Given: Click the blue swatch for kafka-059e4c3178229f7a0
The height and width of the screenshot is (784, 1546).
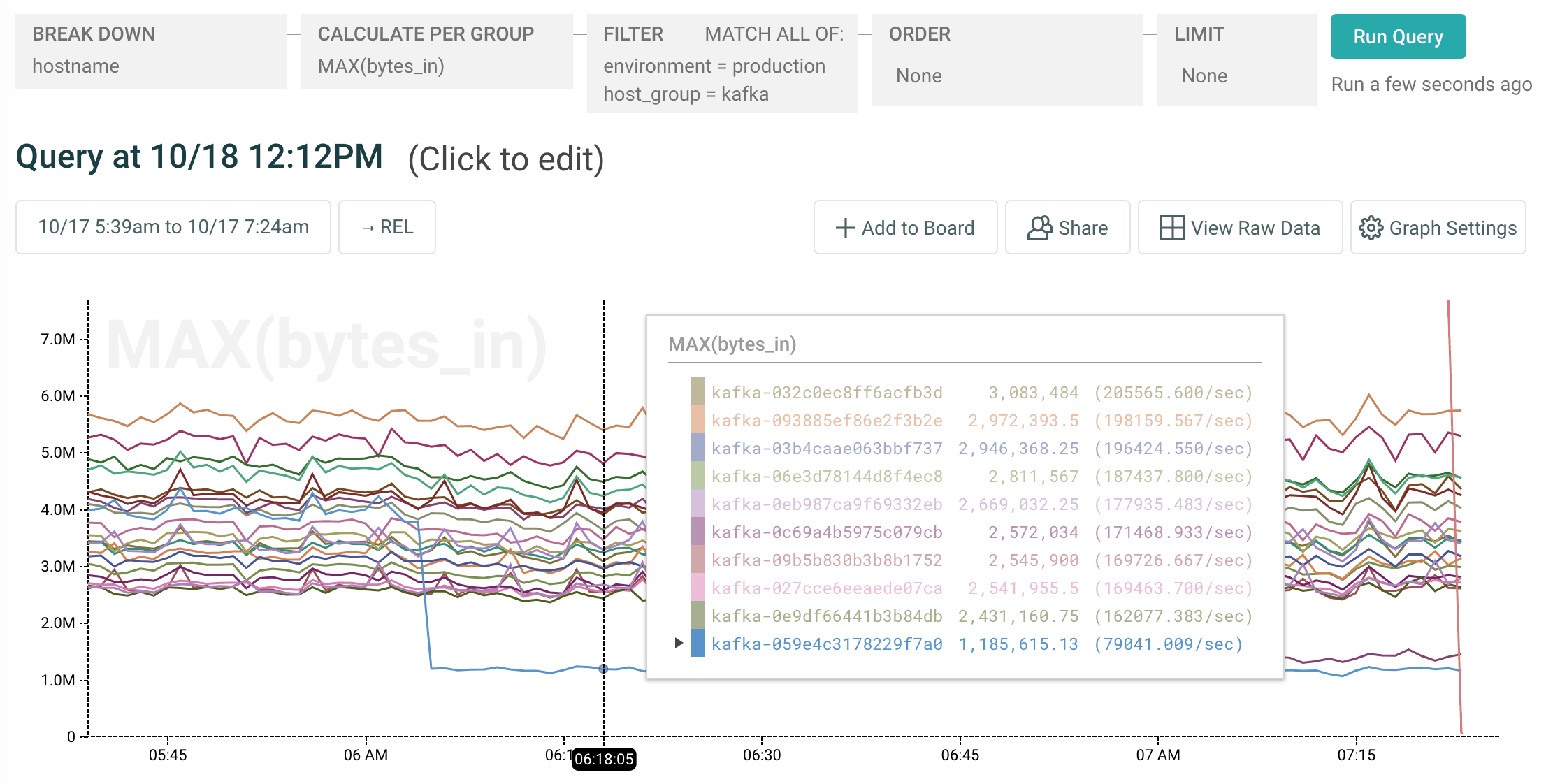Looking at the screenshot, I should pos(697,644).
